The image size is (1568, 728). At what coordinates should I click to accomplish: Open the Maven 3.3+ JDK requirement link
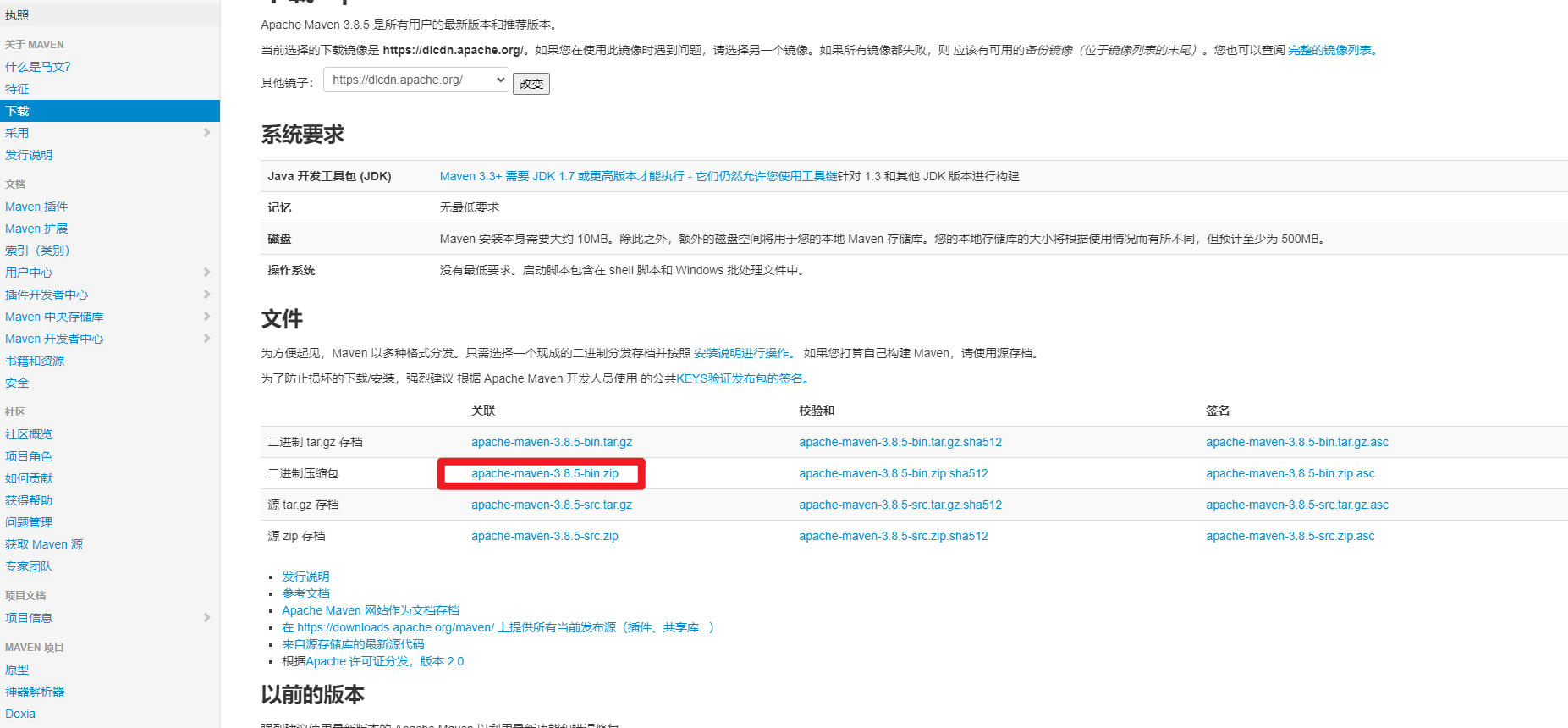coord(638,176)
